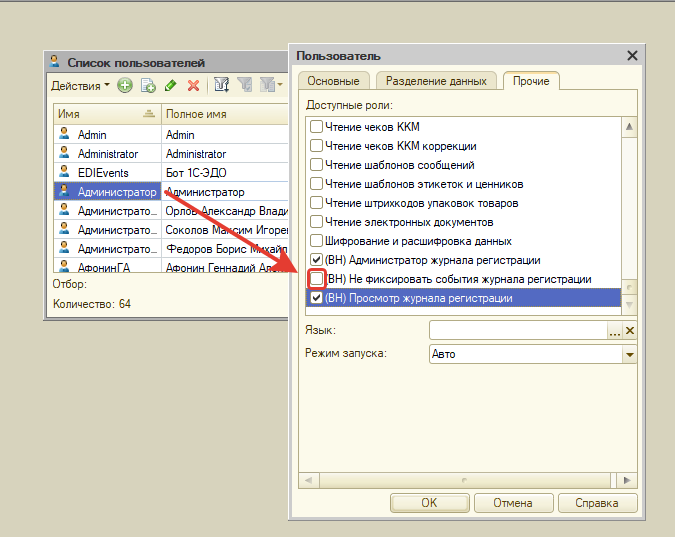Click the user icon next to АфонинГА
The width and height of the screenshot is (675, 537).
click(x=64, y=268)
